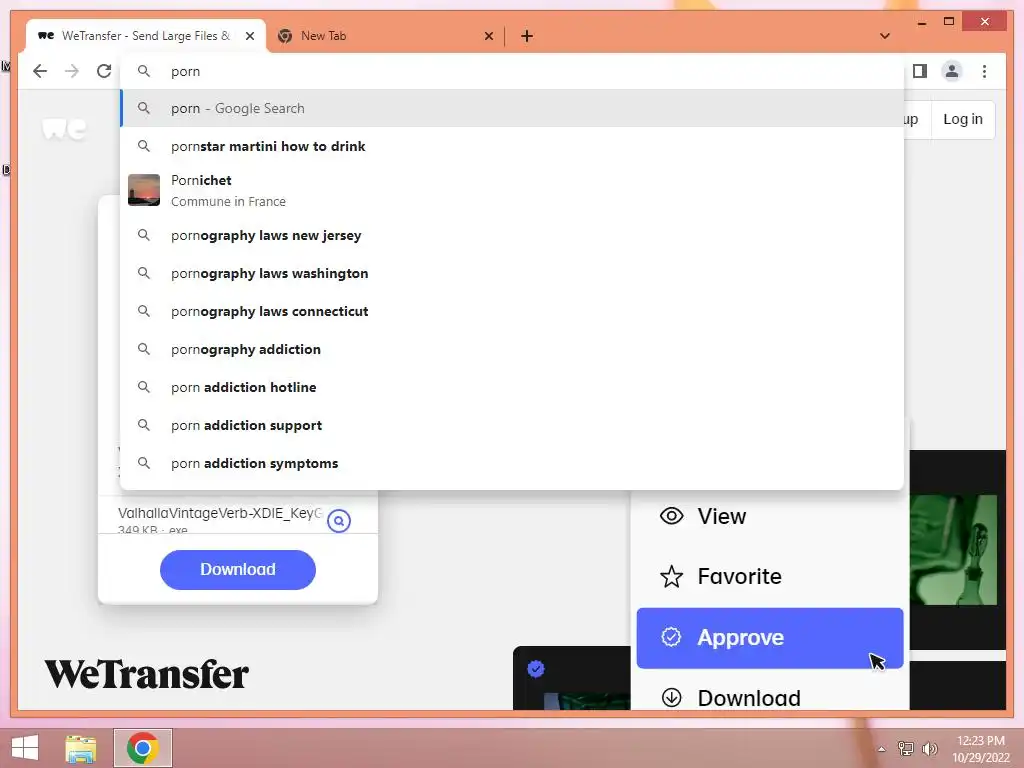Choose the 'laws connecticut' suggestion
Screen dimensions: 1024x768
pos(512,312)
